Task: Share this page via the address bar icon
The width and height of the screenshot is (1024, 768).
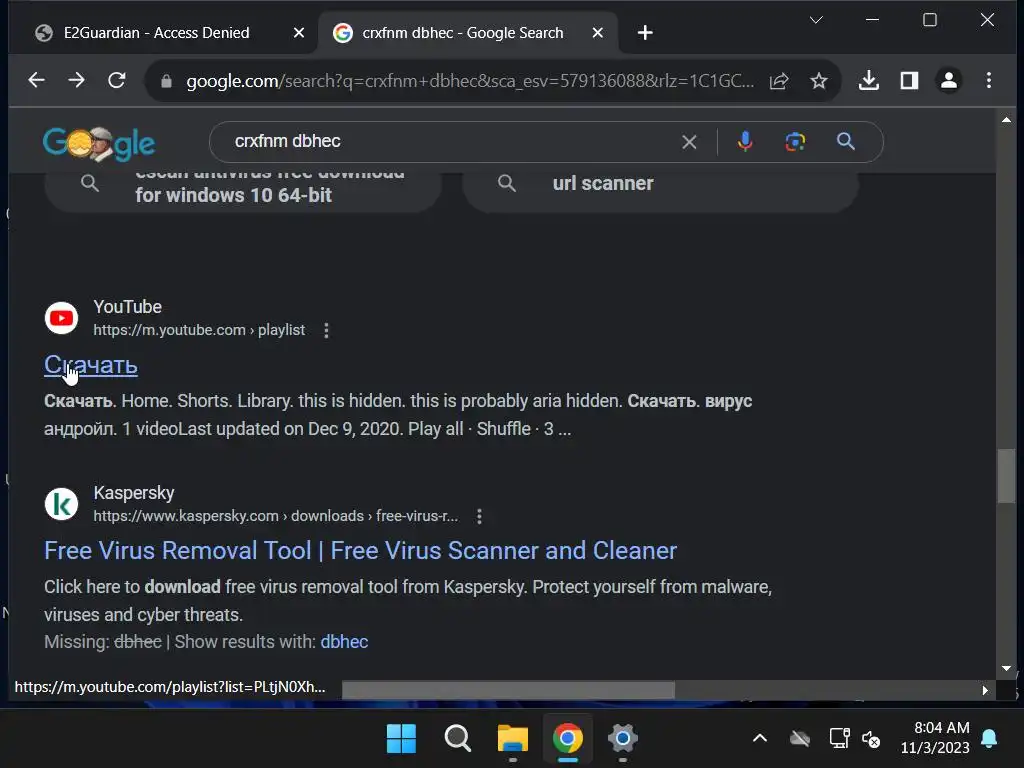Action: [779, 81]
